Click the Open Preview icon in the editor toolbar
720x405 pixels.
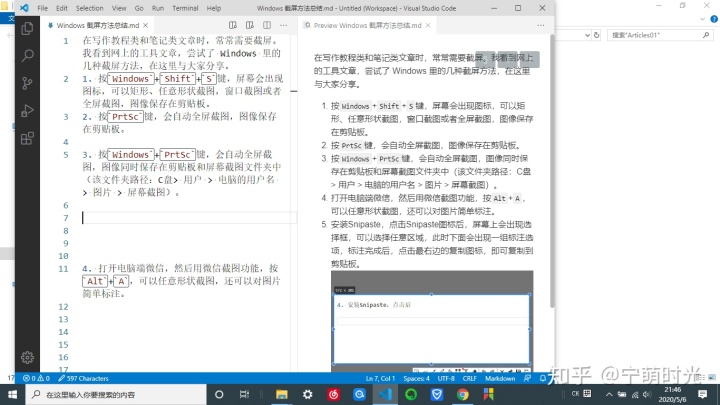tap(233, 25)
